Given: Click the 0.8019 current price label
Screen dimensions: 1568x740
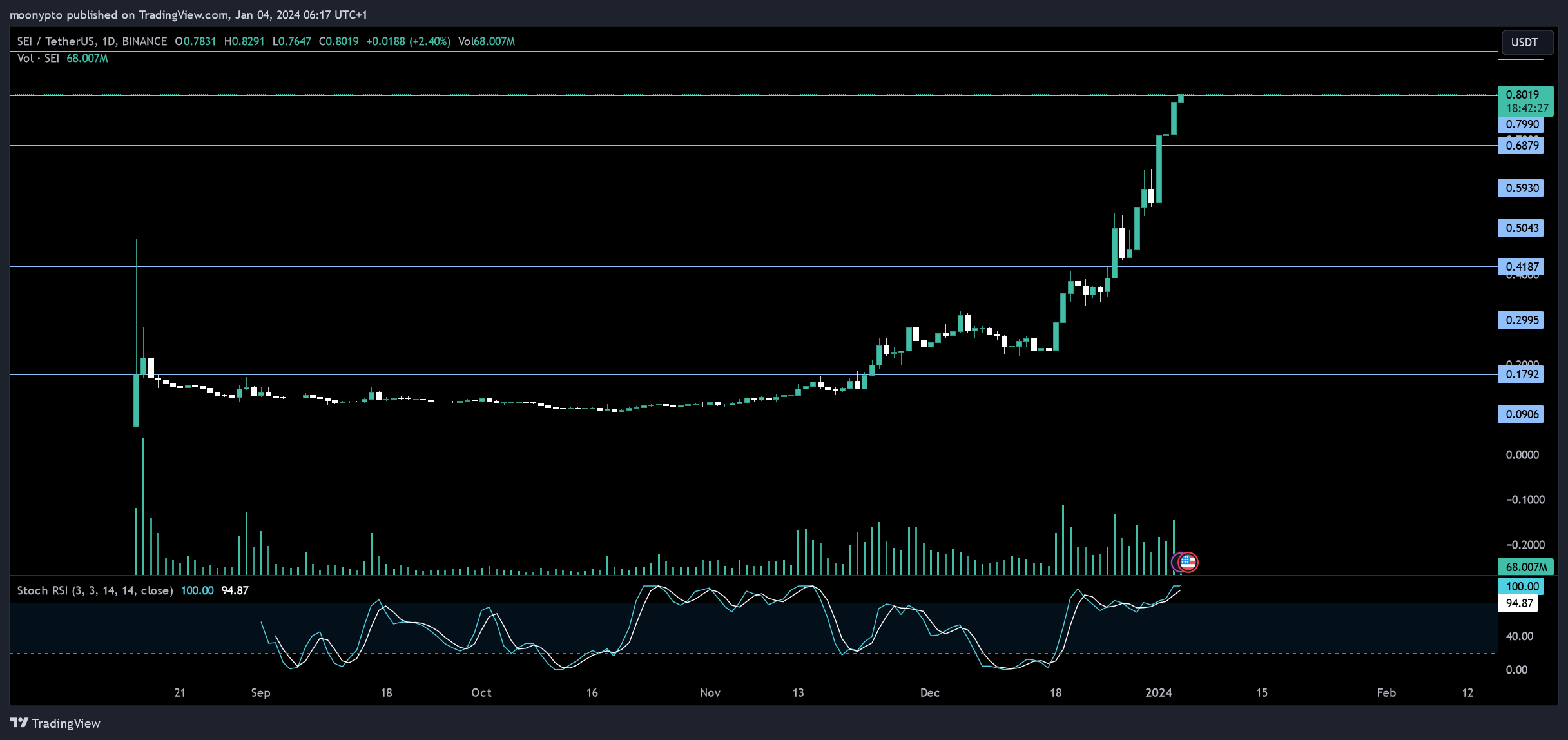Looking at the screenshot, I should click(1522, 94).
